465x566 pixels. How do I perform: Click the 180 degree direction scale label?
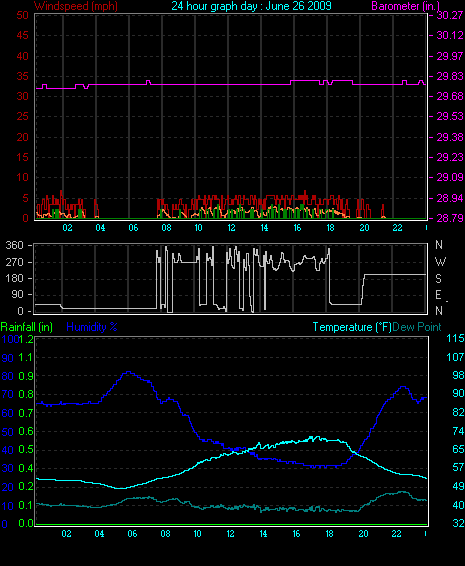tap(14, 278)
